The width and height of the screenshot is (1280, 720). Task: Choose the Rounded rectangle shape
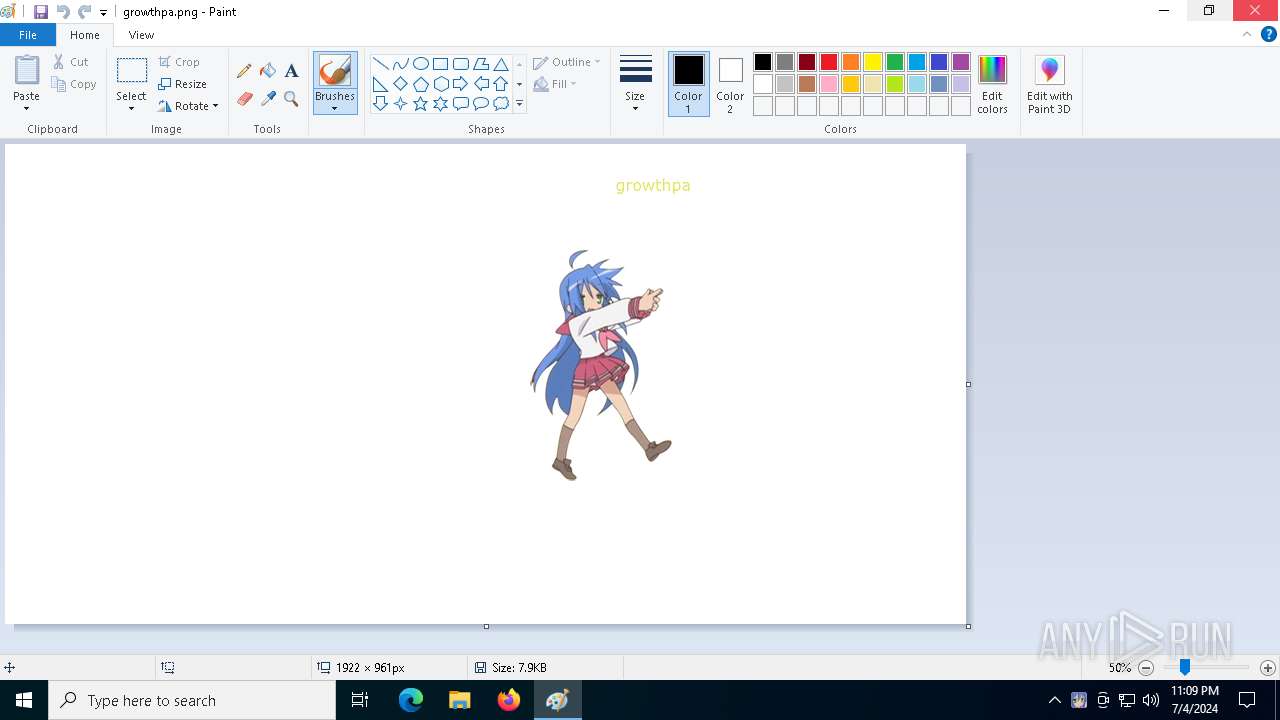click(x=461, y=64)
